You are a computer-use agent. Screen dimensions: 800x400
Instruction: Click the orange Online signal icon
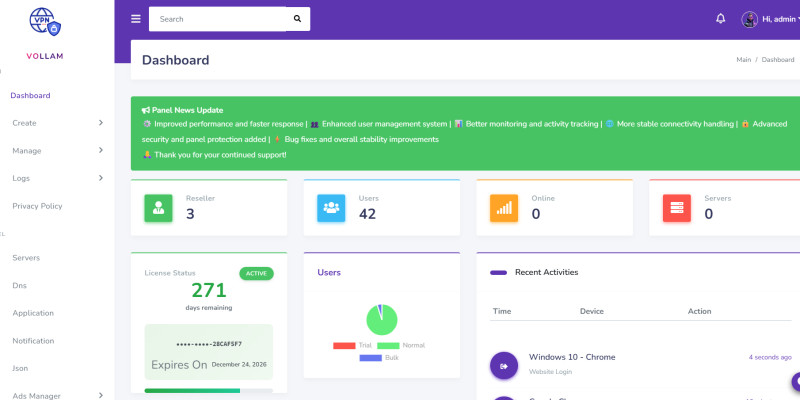coord(504,208)
